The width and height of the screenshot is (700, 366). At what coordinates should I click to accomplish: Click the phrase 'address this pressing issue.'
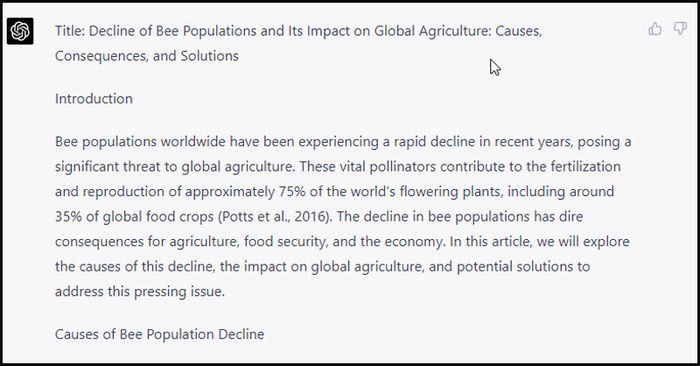140,292
